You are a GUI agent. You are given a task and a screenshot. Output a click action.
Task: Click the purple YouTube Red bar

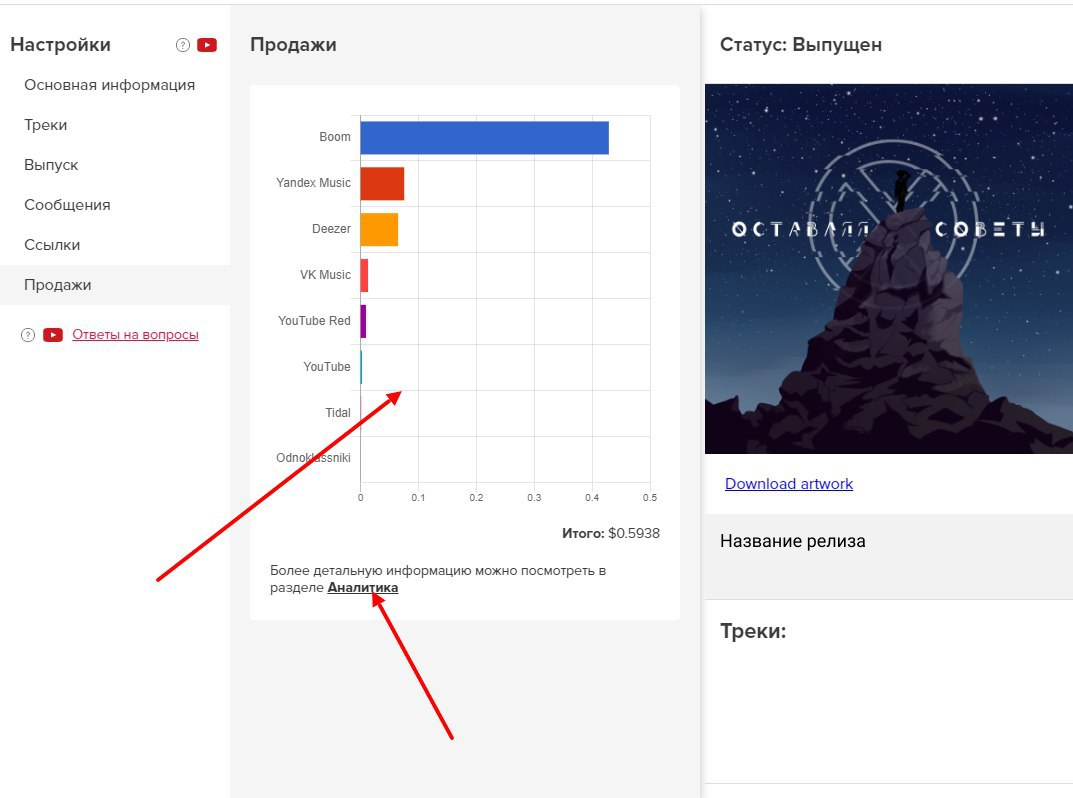363,321
